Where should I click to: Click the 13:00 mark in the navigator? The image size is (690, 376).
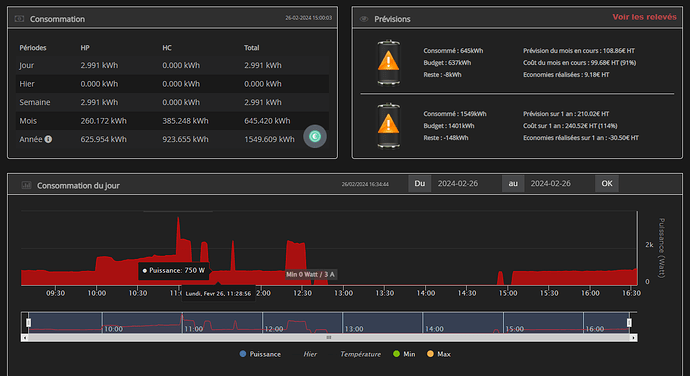coord(354,329)
